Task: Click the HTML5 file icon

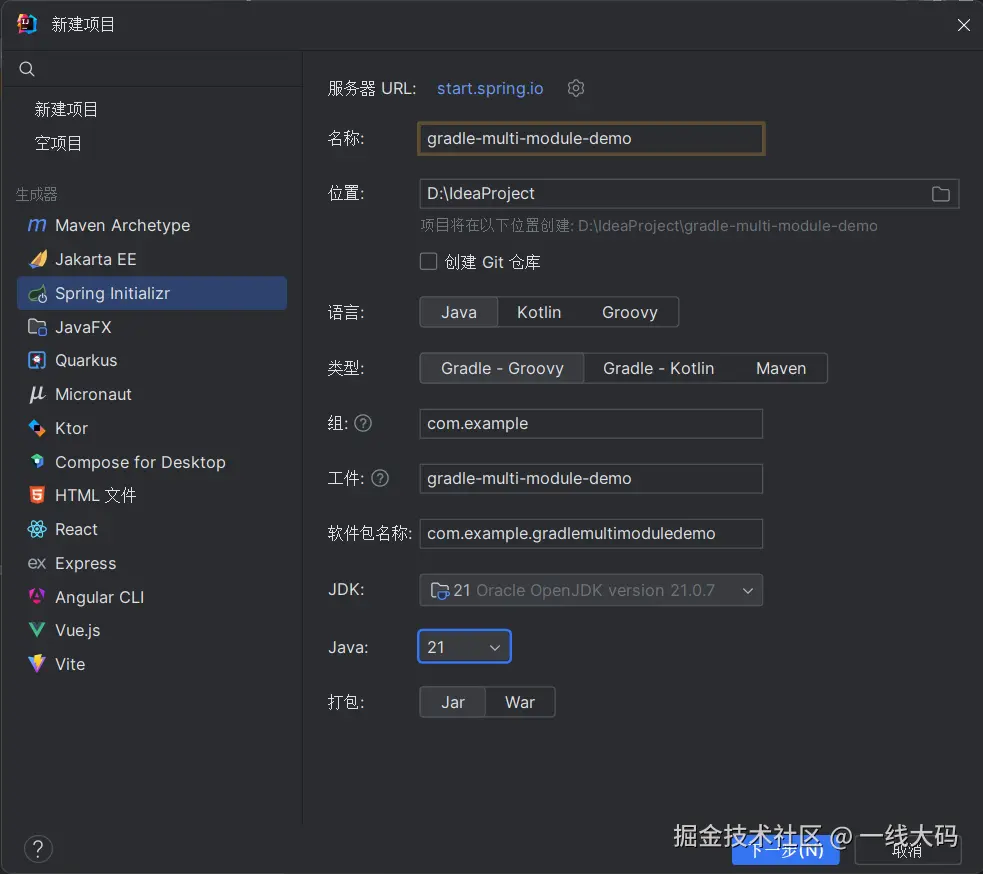Action: tap(37, 495)
